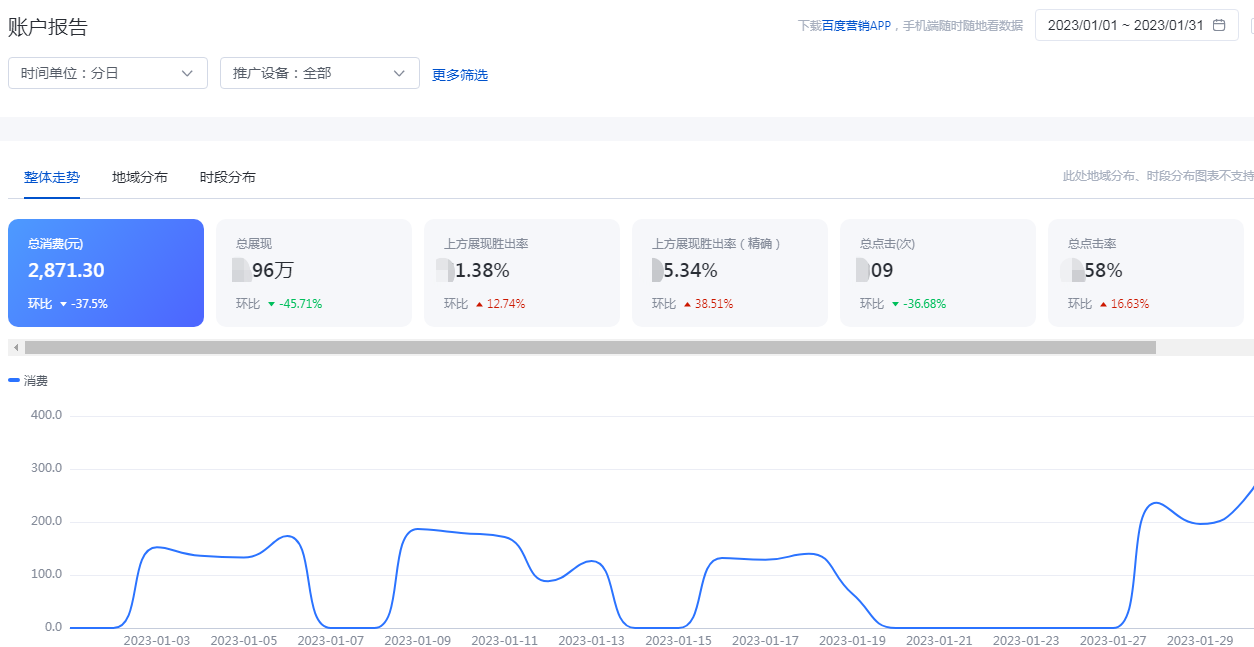This screenshot has height=647, width=1254.
Task: Click the 2,871.30 total spend value
Action: 66,271
